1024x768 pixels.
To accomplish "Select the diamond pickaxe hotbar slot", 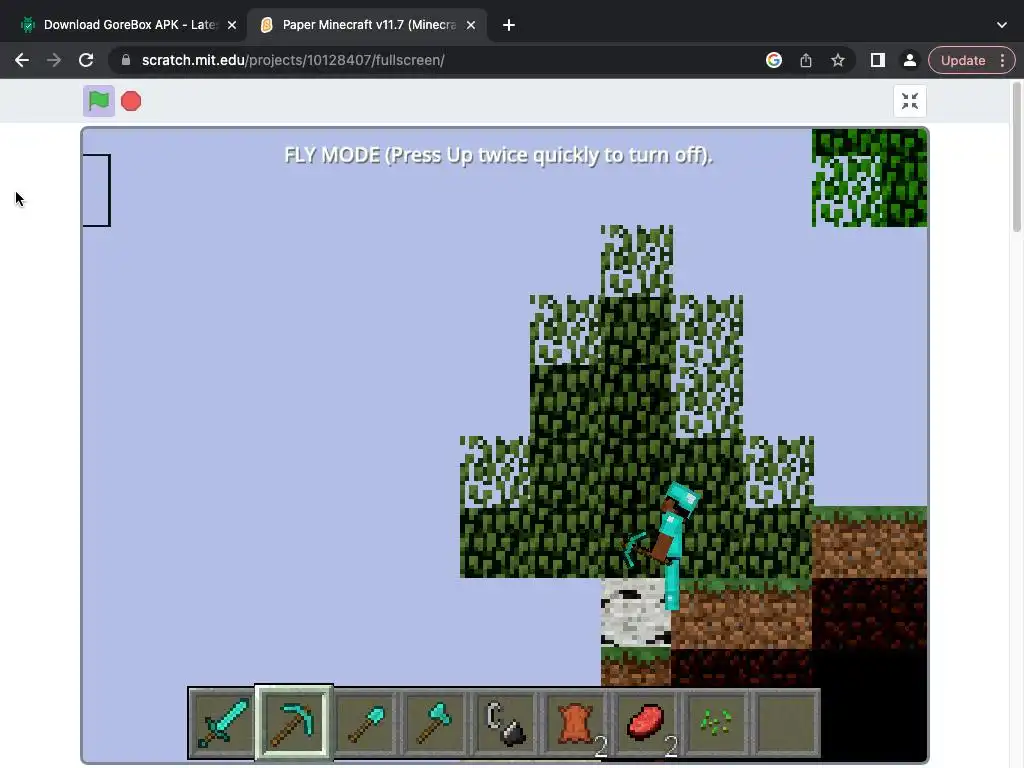I will tap(294, 722).
